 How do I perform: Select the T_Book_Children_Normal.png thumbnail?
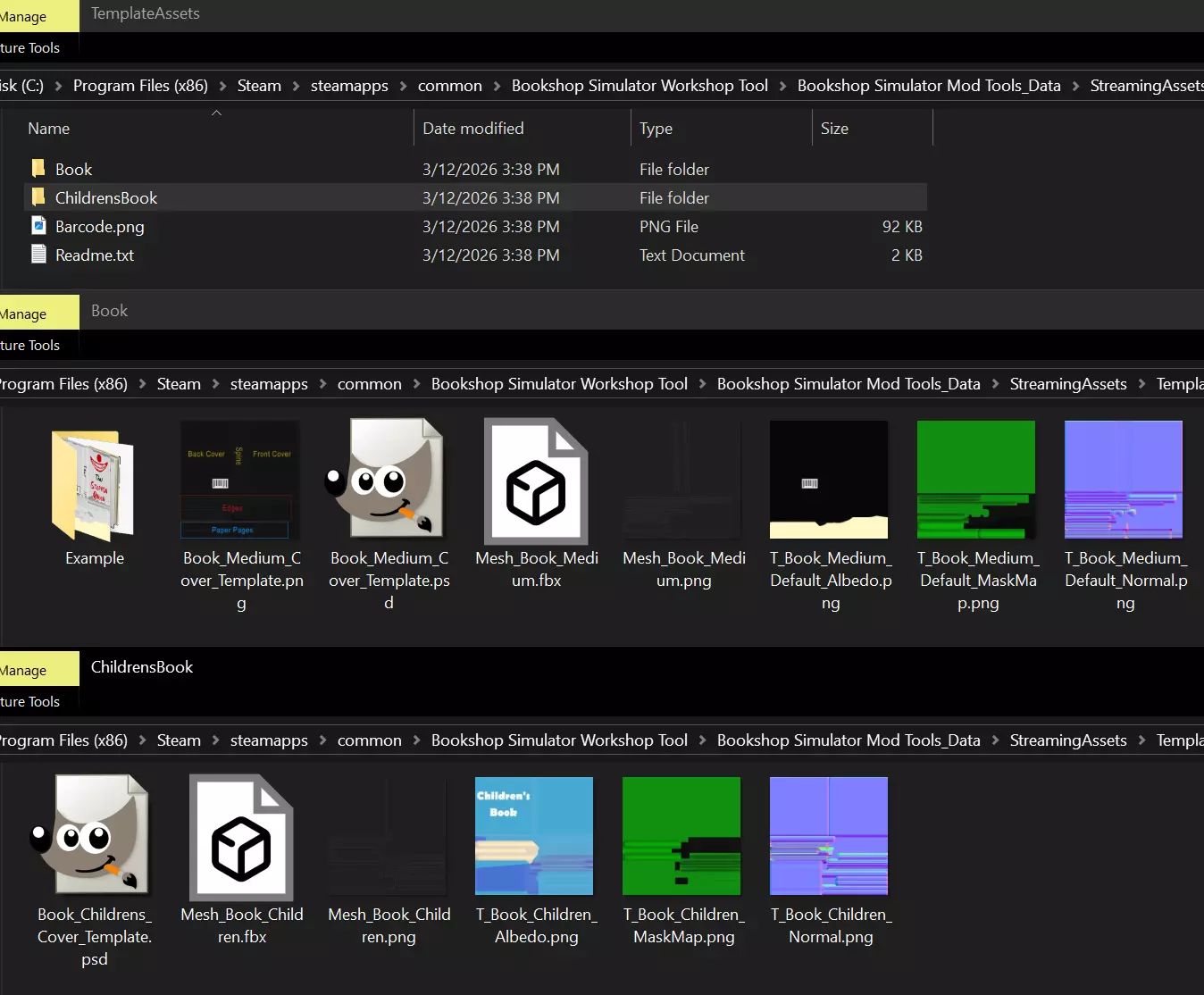(x=829, y=836)
